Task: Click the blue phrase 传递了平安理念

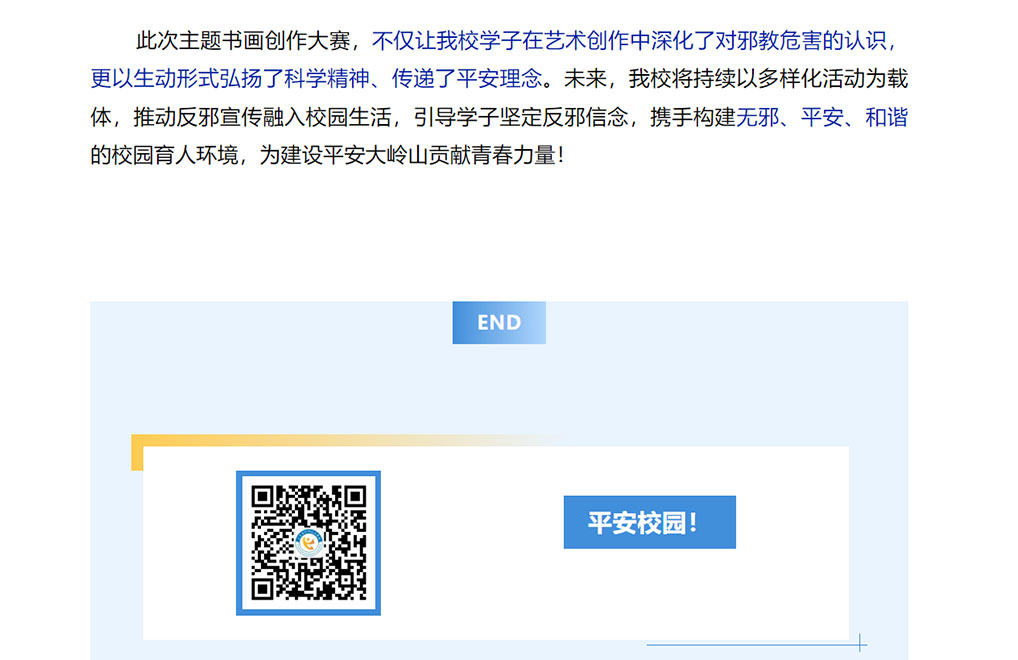Action: coord(467,79)
